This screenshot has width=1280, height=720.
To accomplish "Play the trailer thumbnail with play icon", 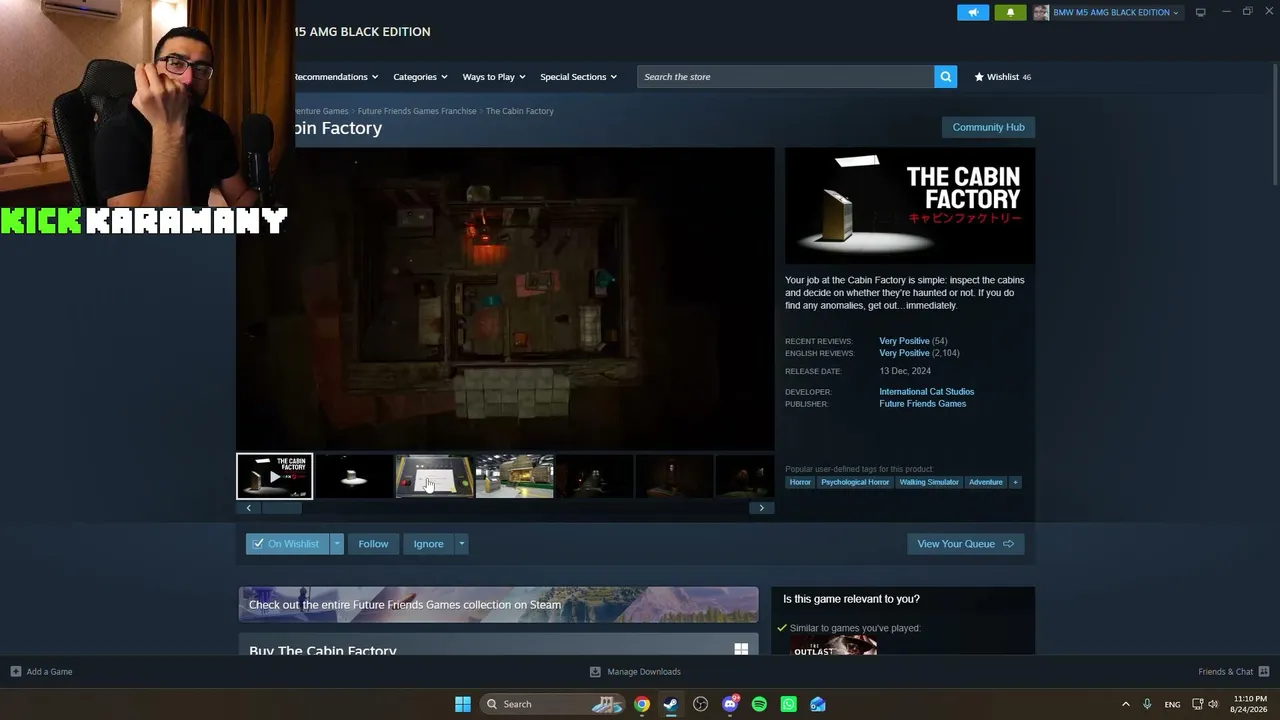I will (x=274, y=476).
